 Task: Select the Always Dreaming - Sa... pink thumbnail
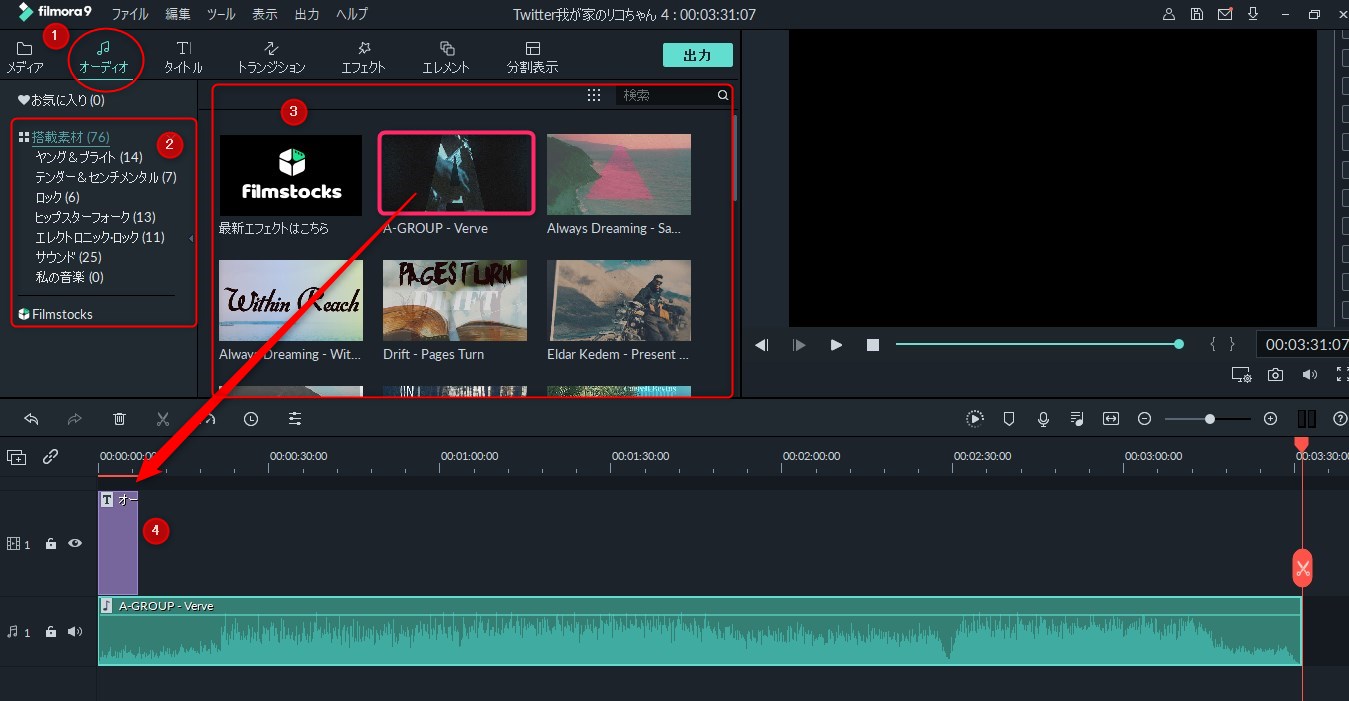(x=619, y=174)
